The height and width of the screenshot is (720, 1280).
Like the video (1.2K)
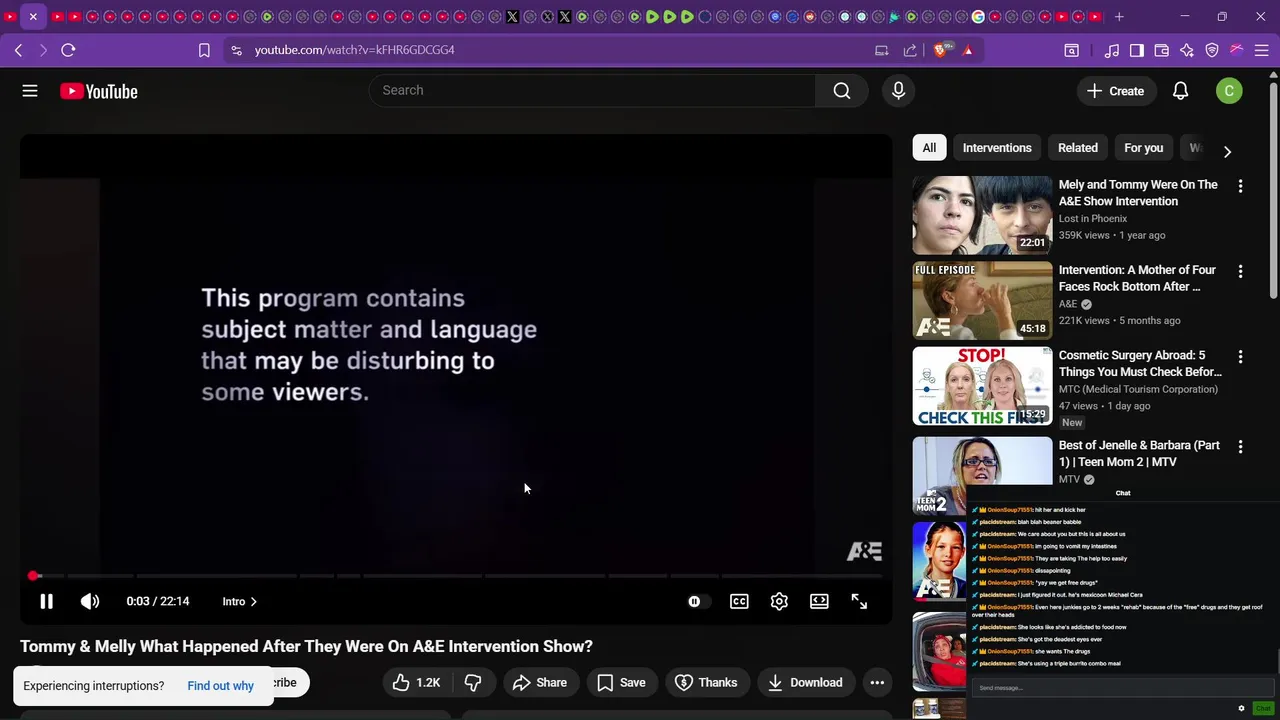[x=416, y=682]
